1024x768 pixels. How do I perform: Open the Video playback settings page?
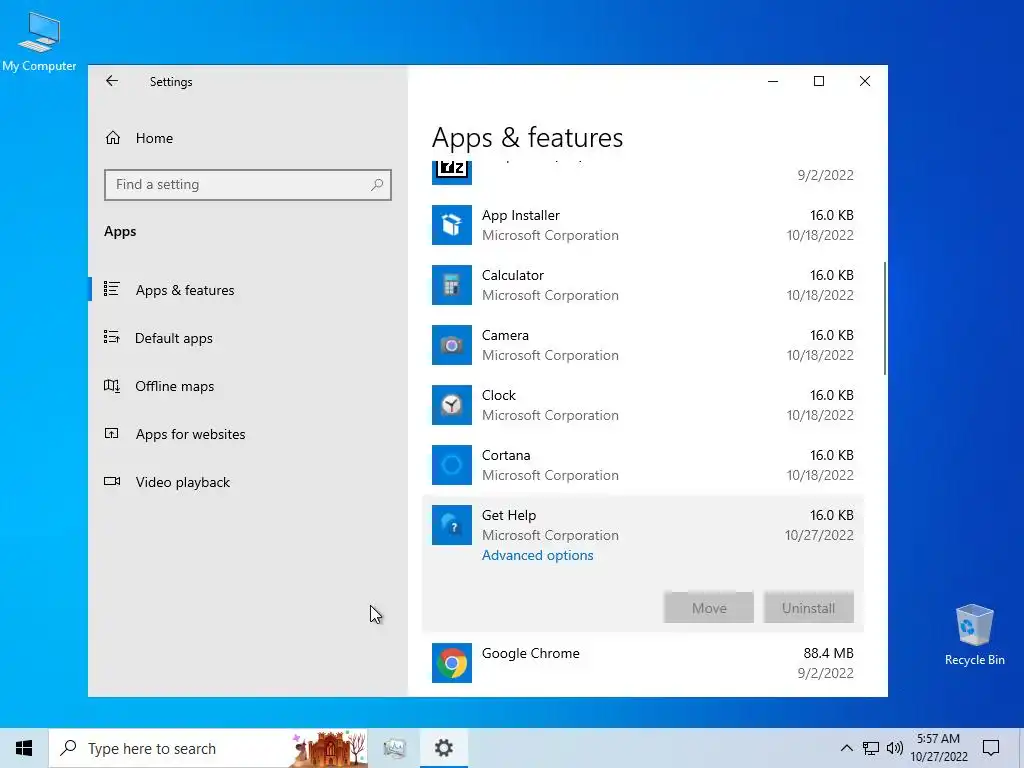coord(182,482)
